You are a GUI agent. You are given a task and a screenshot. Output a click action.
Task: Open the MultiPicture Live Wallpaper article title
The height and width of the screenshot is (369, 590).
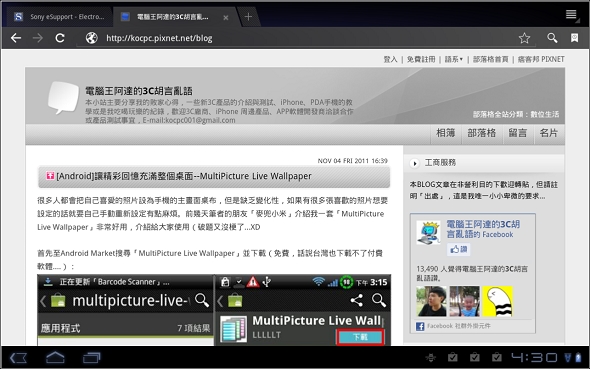pyautogui.click(x=184, y=176)
